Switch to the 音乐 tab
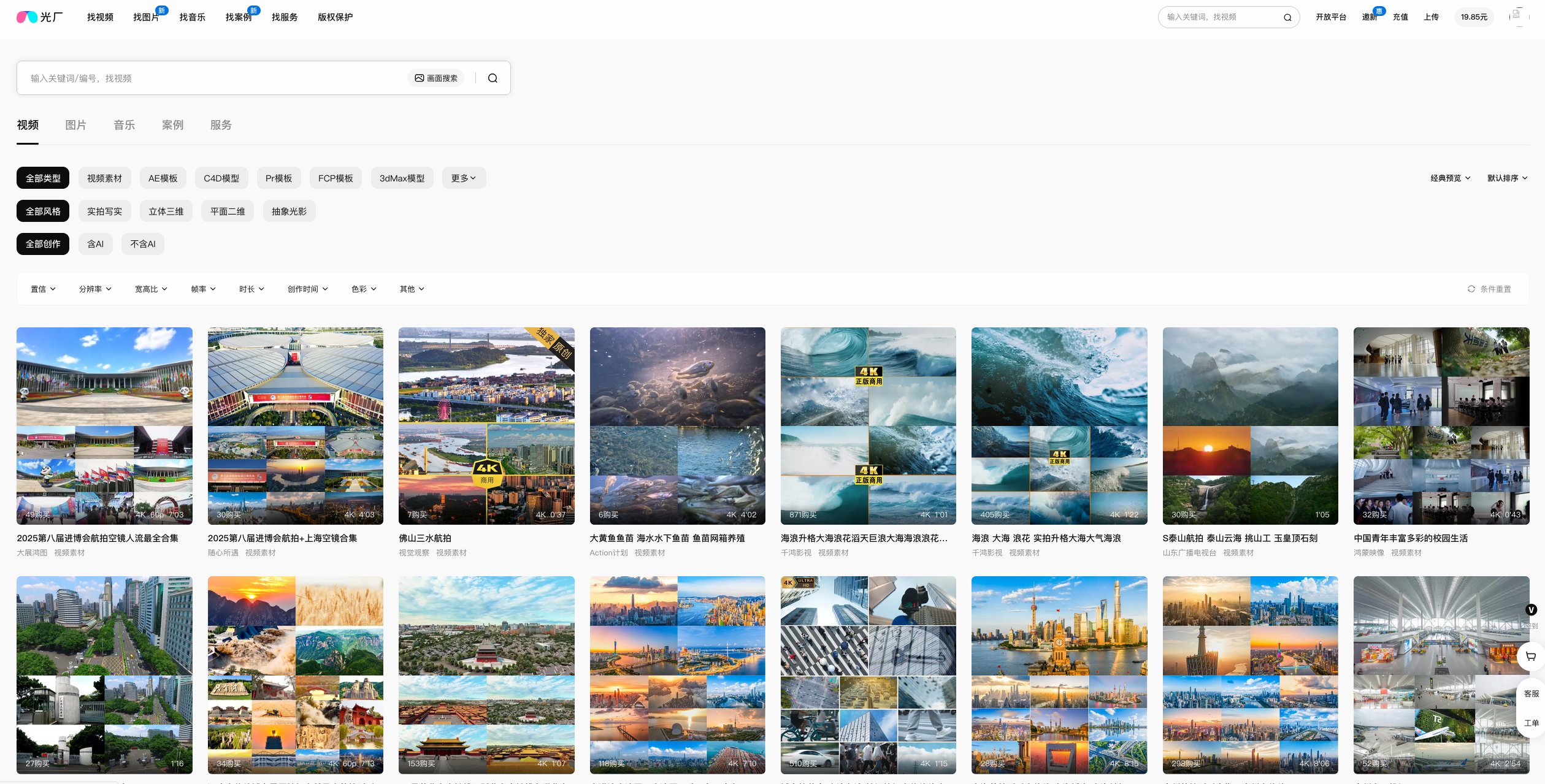This screenshot has width=1545, height=784. coord(124,125)
